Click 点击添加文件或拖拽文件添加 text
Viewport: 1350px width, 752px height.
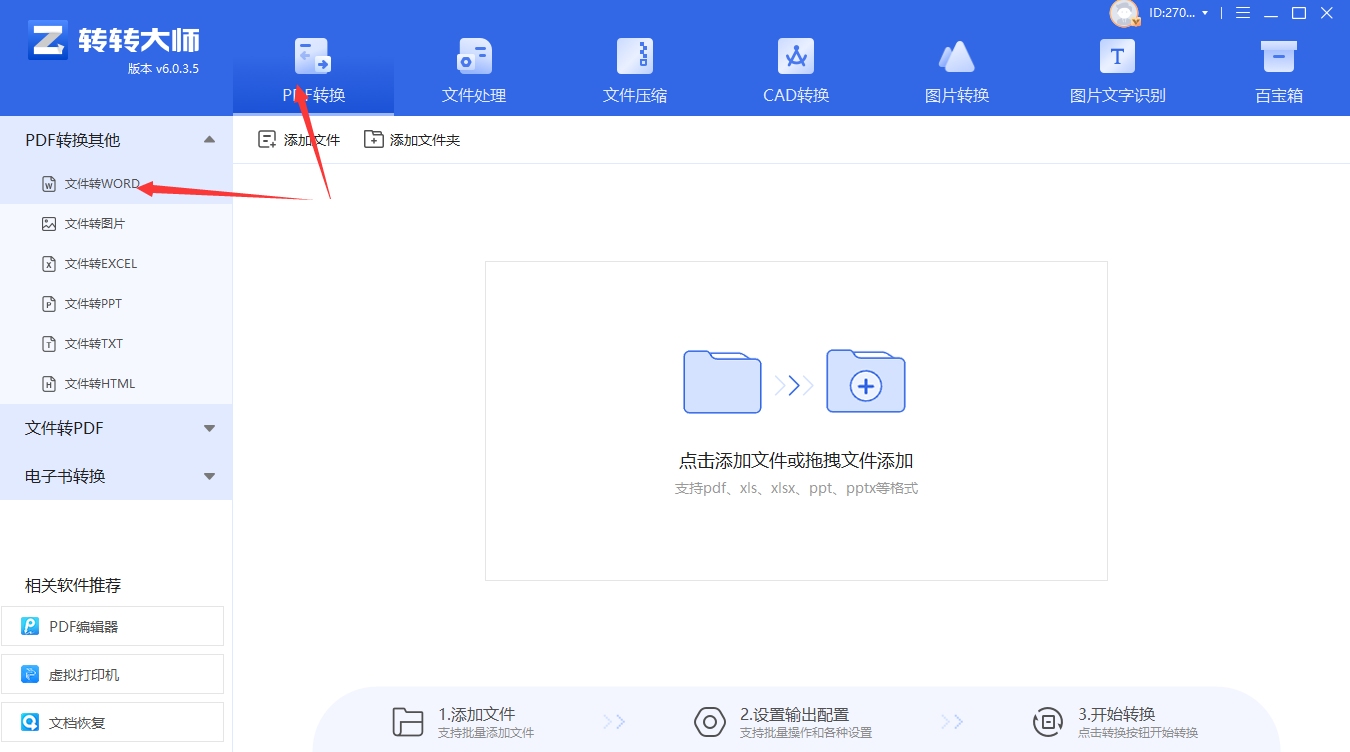796,461
